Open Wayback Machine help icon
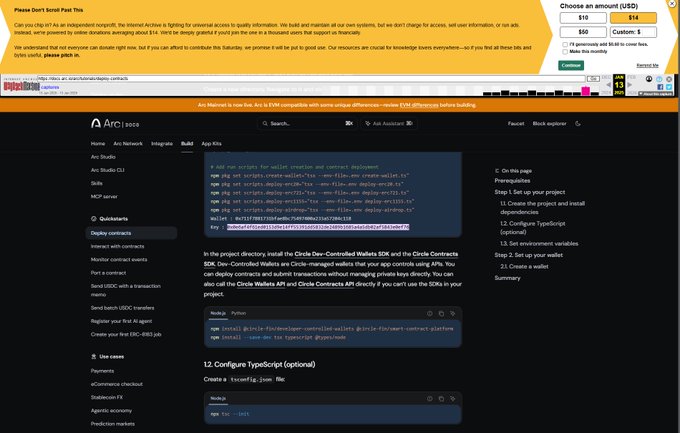The height and width of the screenshot is (433, 680). pyautogui.click(x=659, y=79)
